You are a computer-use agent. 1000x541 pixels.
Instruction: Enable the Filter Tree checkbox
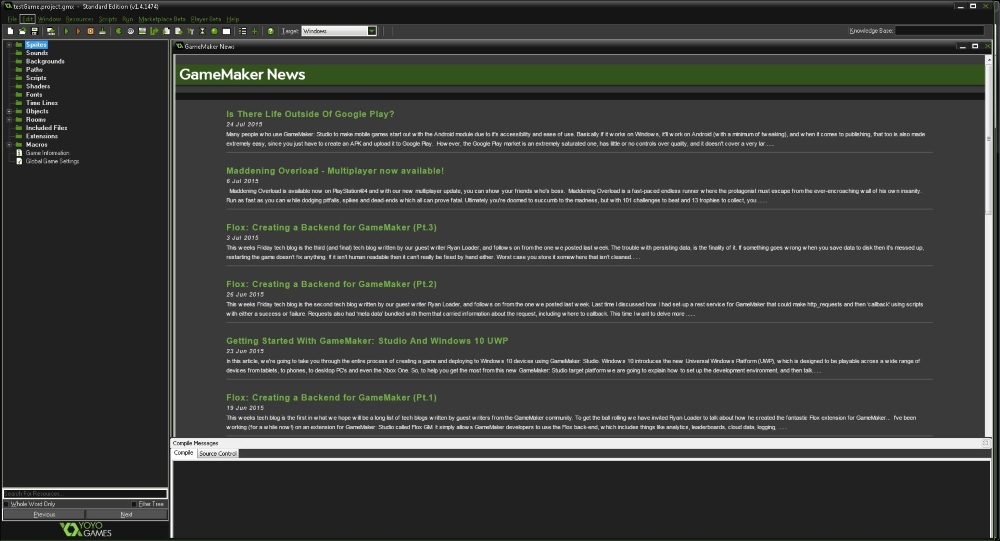135,504
